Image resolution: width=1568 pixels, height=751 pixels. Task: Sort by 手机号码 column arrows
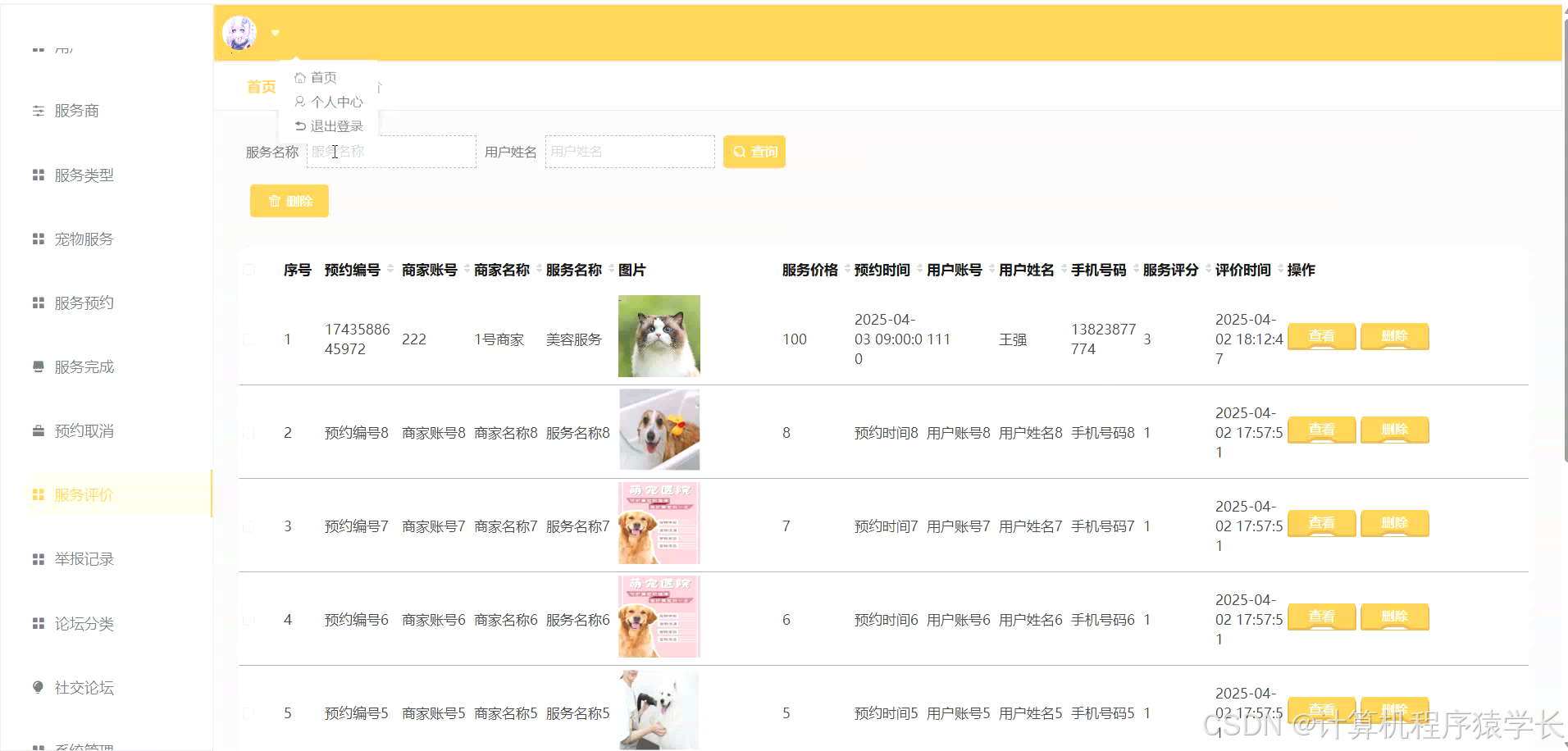1136,269
